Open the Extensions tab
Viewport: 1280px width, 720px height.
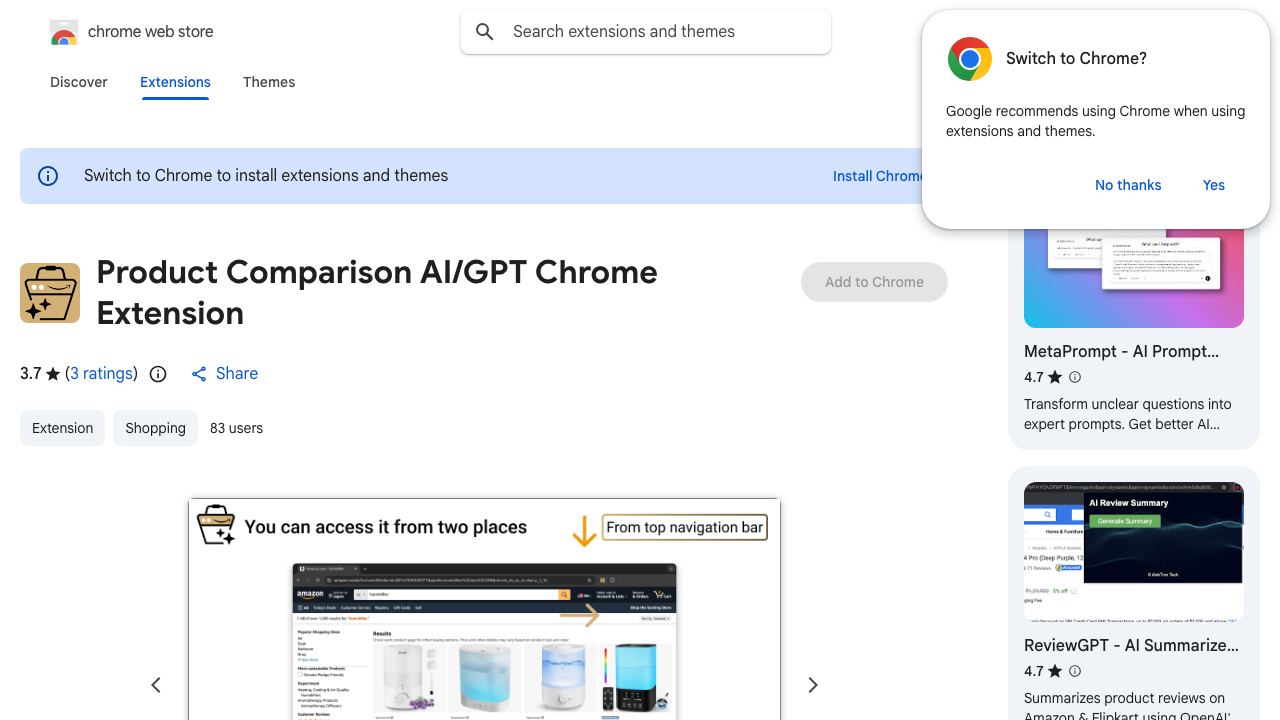point(175,82)
